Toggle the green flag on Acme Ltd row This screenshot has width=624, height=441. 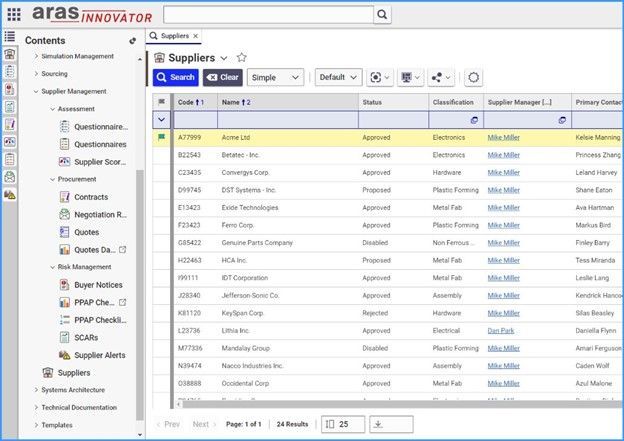coord(161,137)
